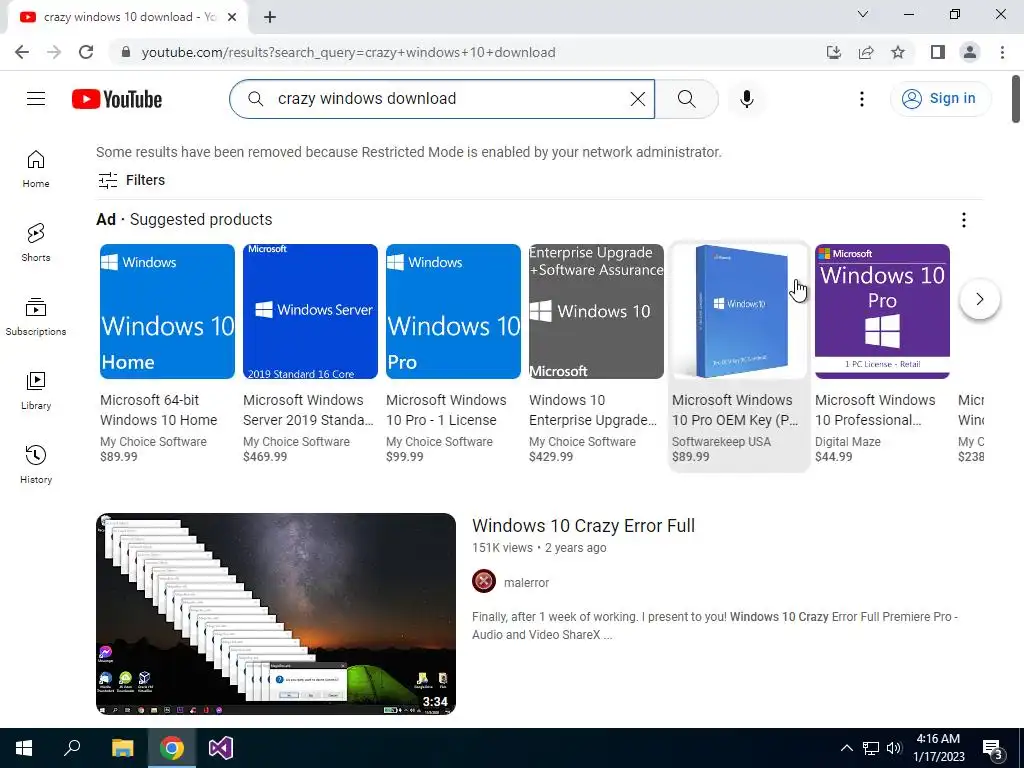Click the lock site information icon
The height and width of the screenshot is (768, 1024).
[126, 52]
